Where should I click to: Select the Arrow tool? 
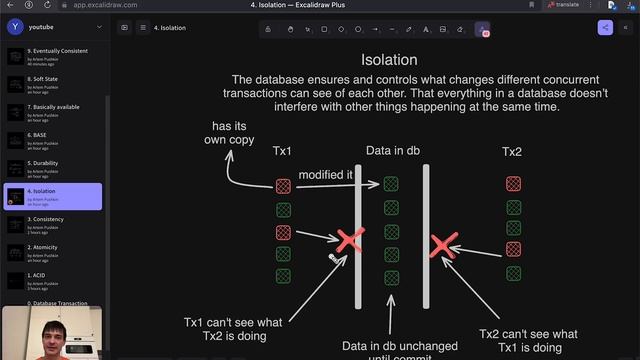[375, 29]
